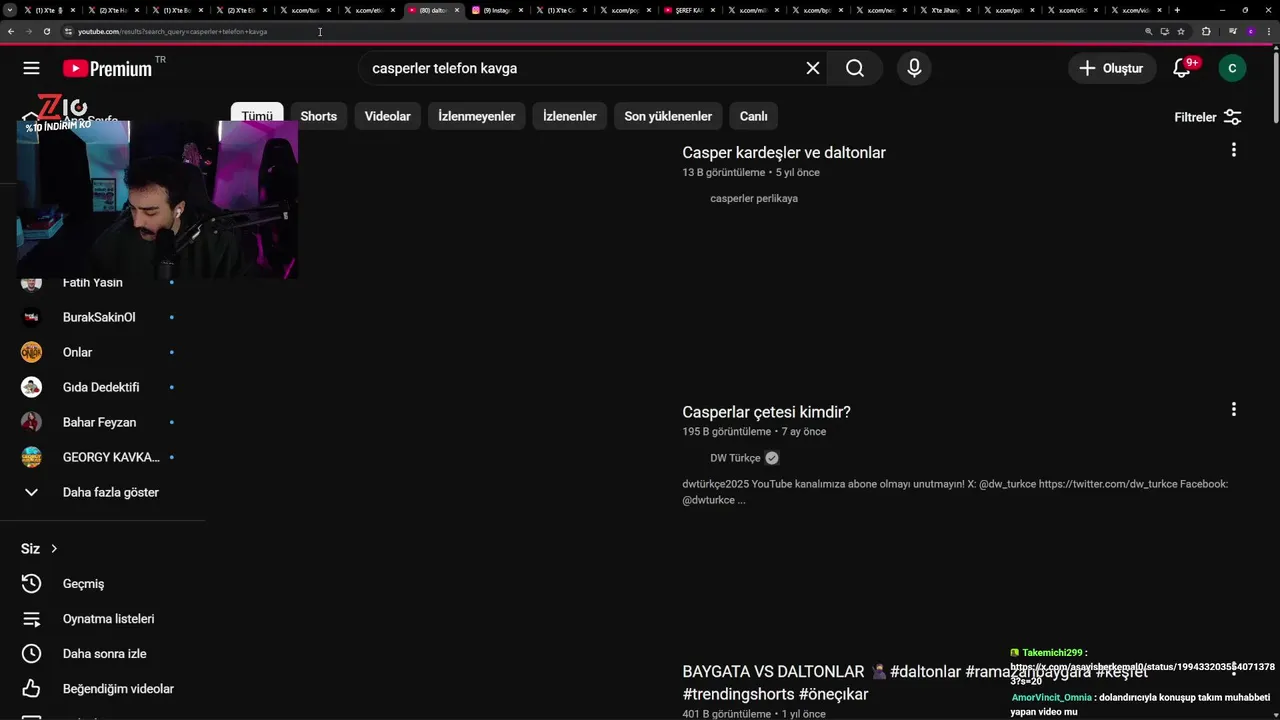1280x720 pixels.
Task: Switch to the X'te Jihang browser tab
Action: click(944, 10)
